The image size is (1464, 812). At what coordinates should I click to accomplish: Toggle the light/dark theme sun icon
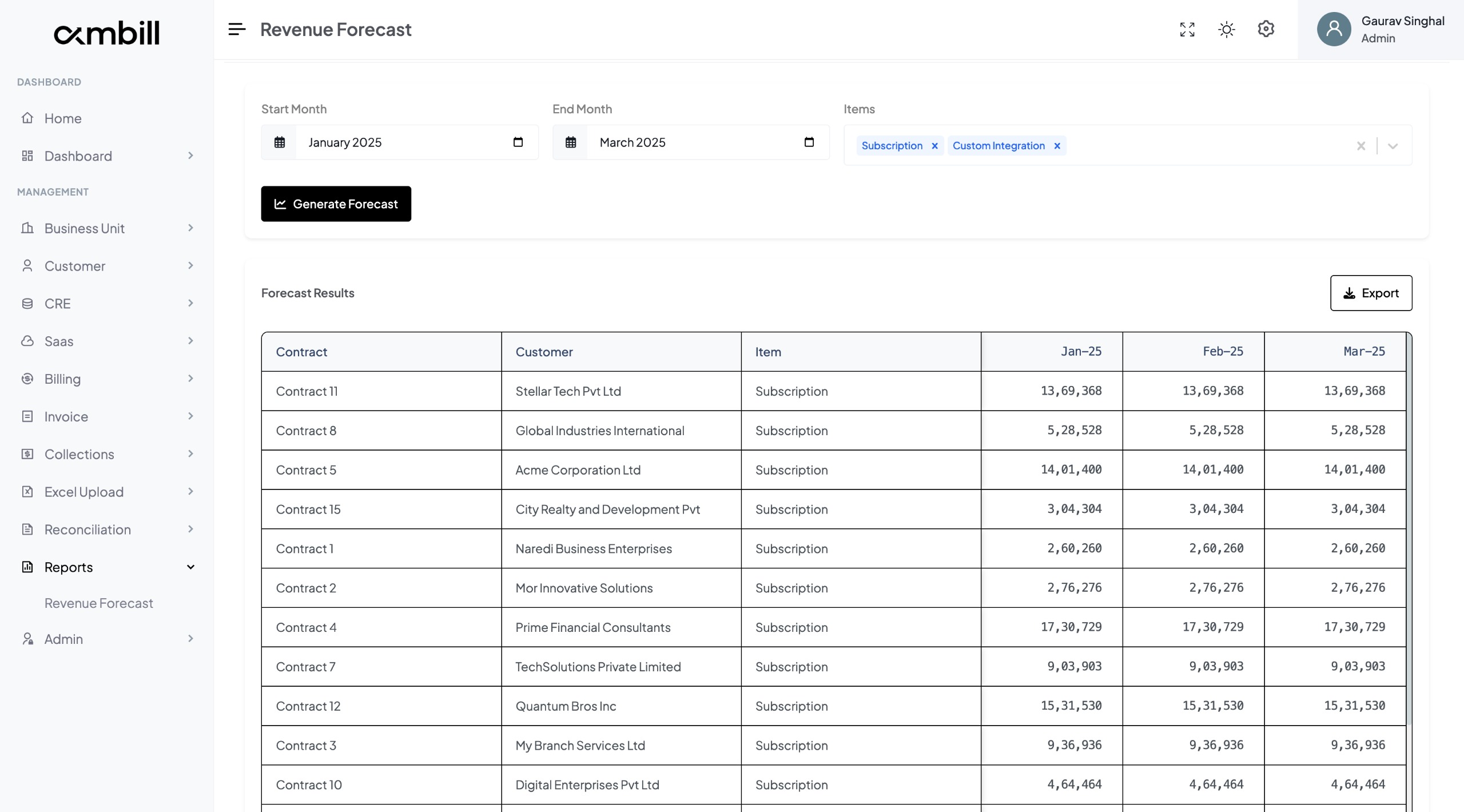[x=1226, y=29]
